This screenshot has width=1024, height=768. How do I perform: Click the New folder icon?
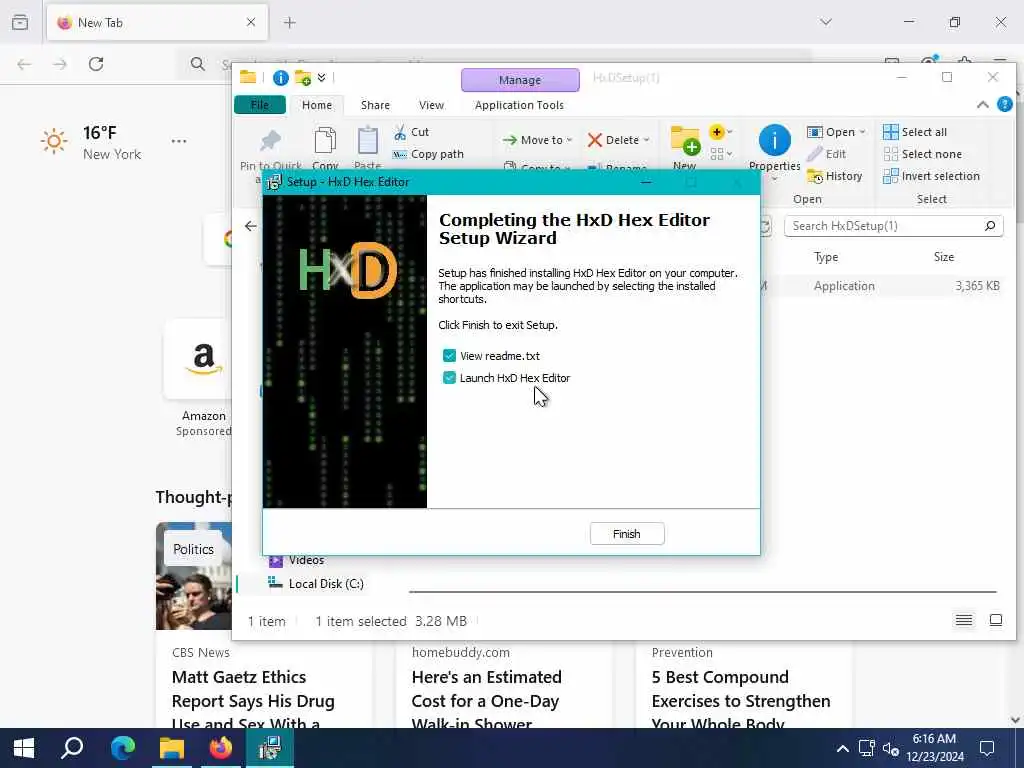point(685,140)
